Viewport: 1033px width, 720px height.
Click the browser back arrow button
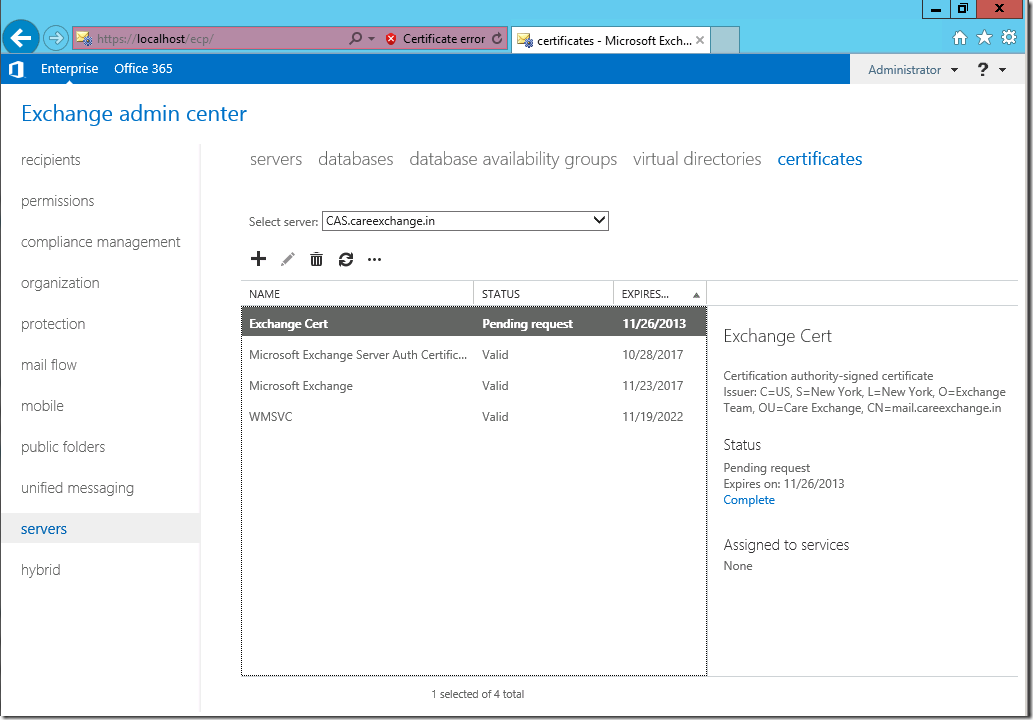(21, 38)
